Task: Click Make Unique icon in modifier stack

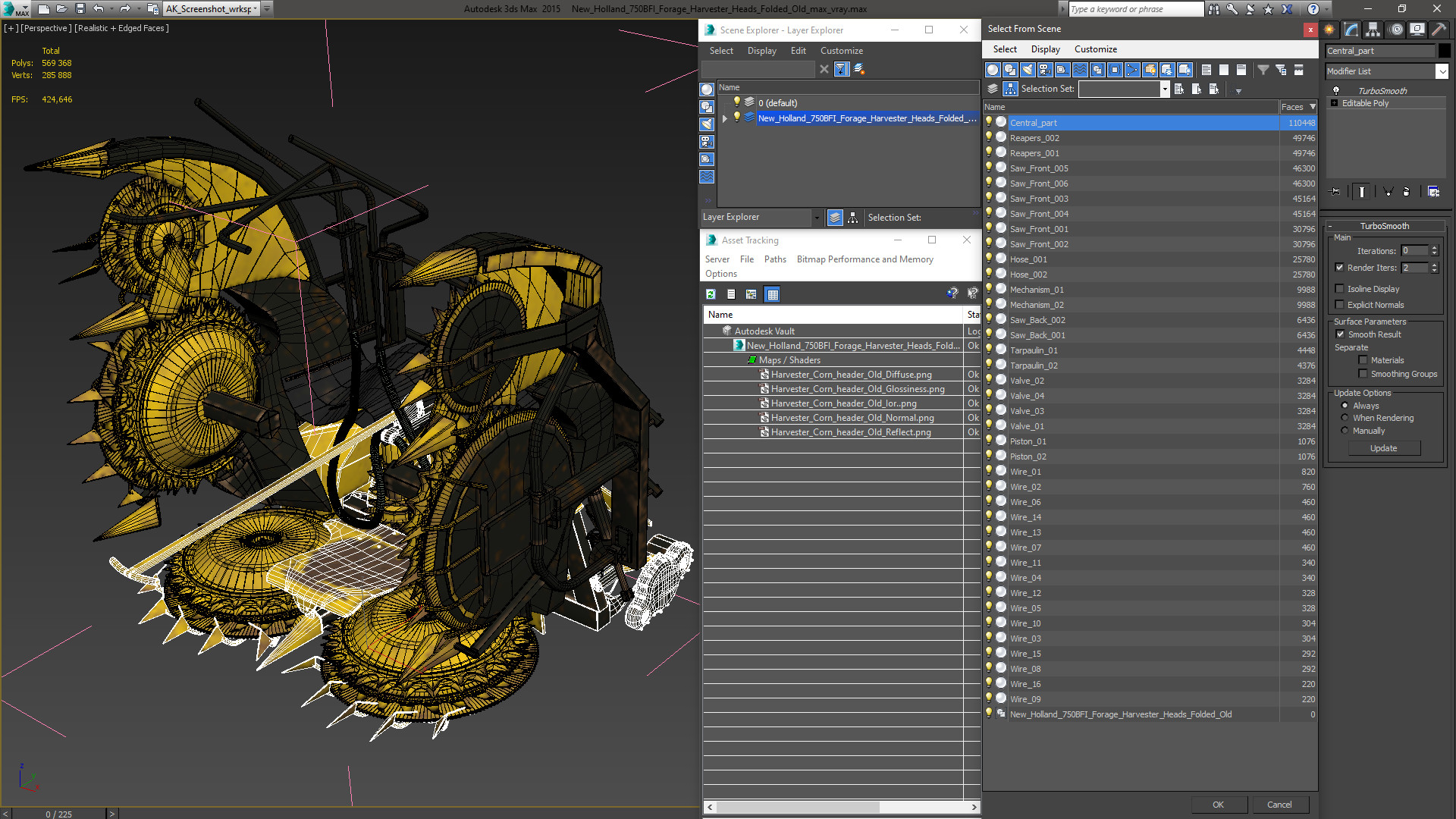Action: pyautogui.click(x=1388, y=192)
